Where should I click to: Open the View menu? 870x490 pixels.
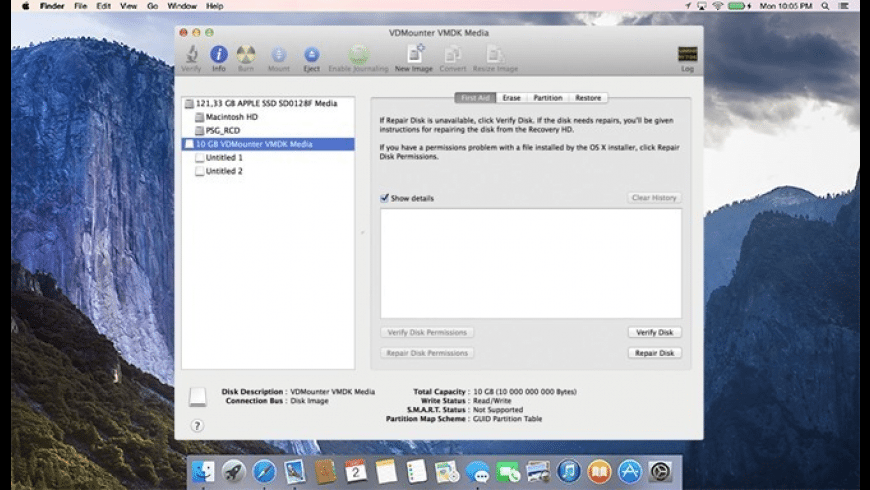[128, 6]
